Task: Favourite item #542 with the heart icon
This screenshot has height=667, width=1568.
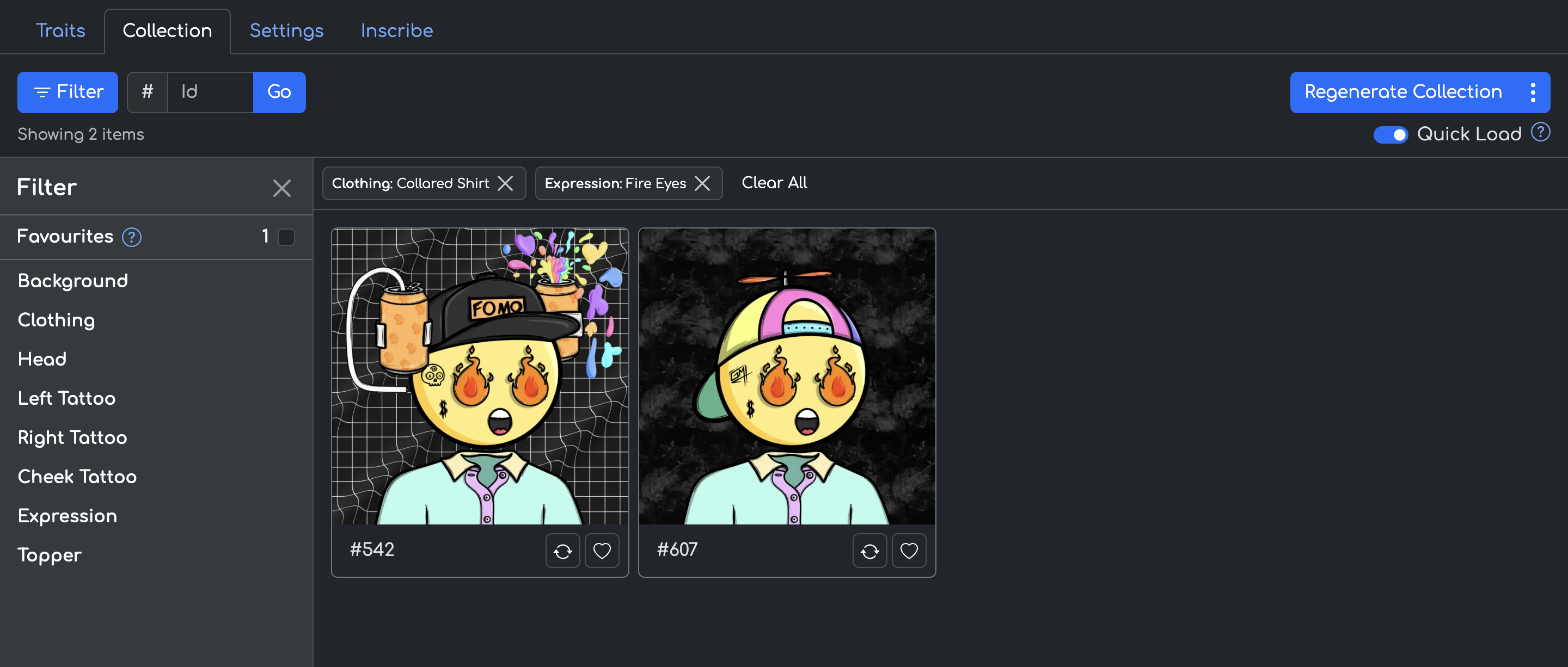Action: pos(602,551)
